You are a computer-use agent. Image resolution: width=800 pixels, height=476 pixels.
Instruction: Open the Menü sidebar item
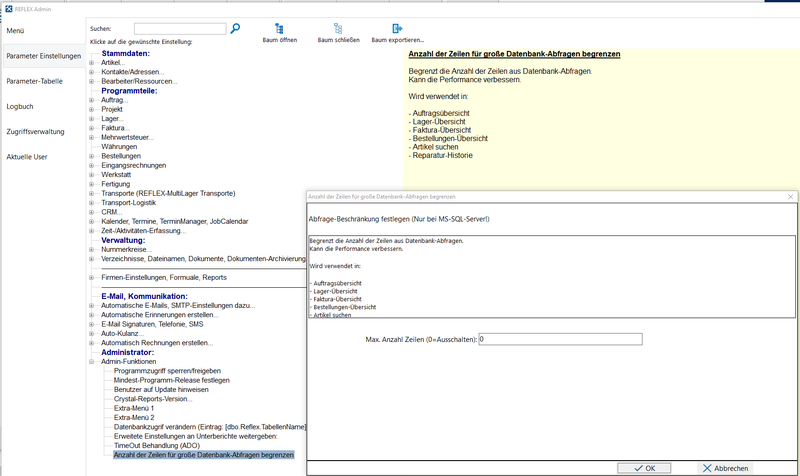pyautogui.click(x=15, y=31)
